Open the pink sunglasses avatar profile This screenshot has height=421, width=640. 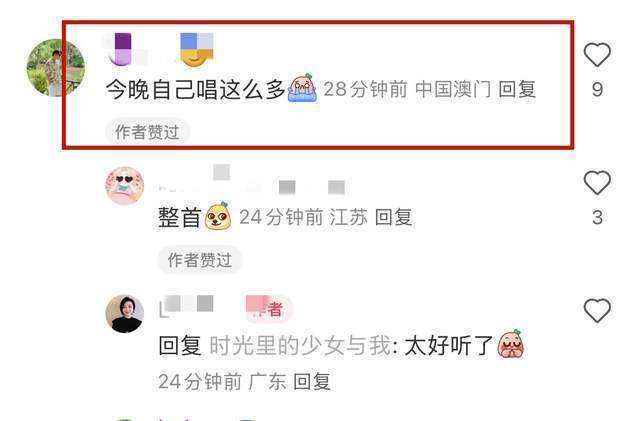click(x=125, y=185)
